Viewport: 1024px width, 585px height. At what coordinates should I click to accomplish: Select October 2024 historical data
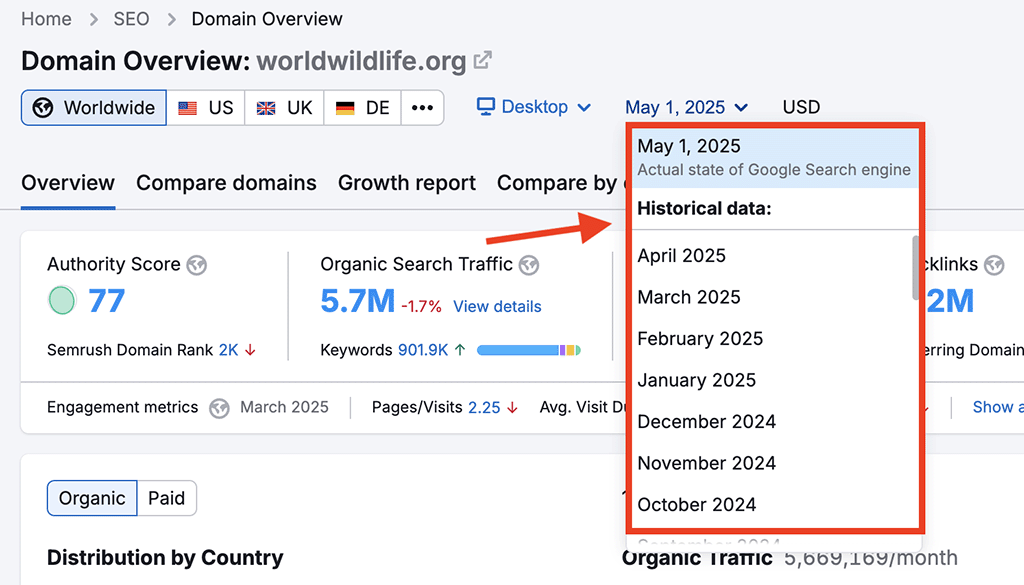tap(771, 504)
